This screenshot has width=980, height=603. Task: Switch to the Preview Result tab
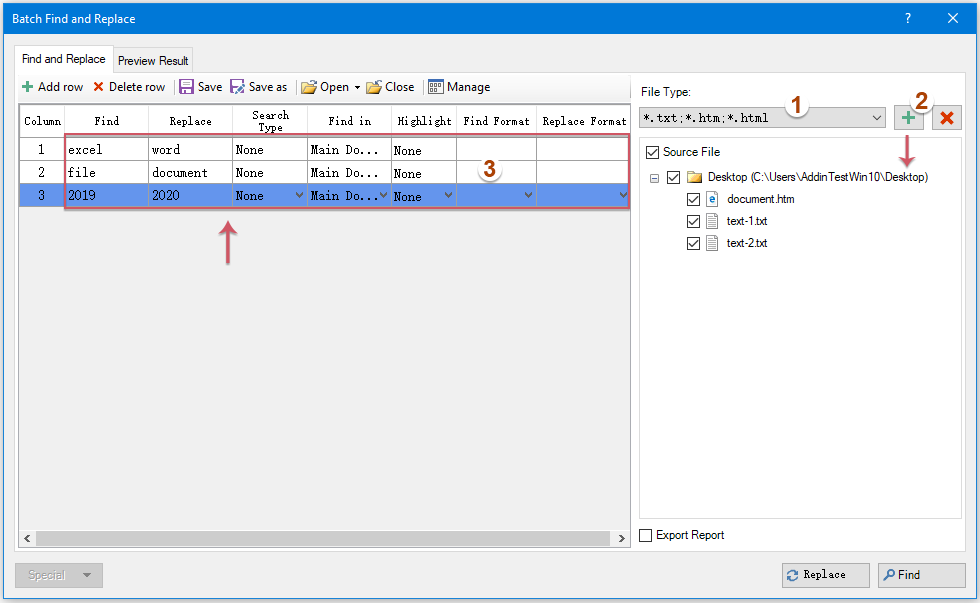click(x=152, y=60)
